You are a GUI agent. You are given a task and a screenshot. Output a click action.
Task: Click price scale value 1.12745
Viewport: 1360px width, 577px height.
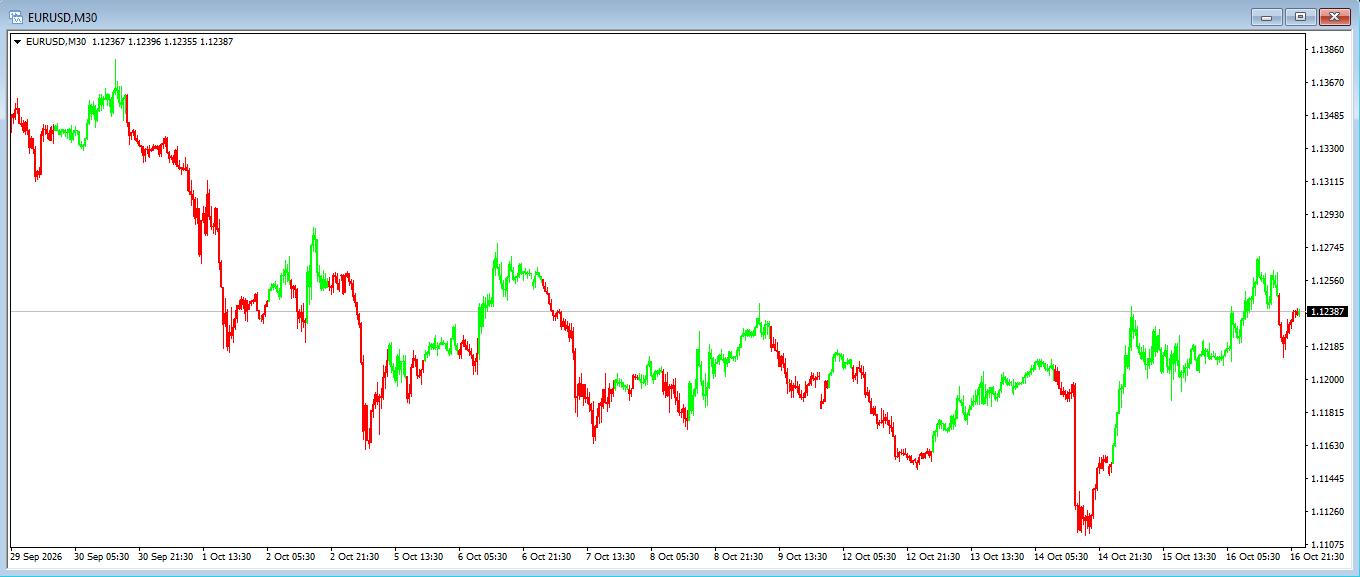[x=1326, y=247]
